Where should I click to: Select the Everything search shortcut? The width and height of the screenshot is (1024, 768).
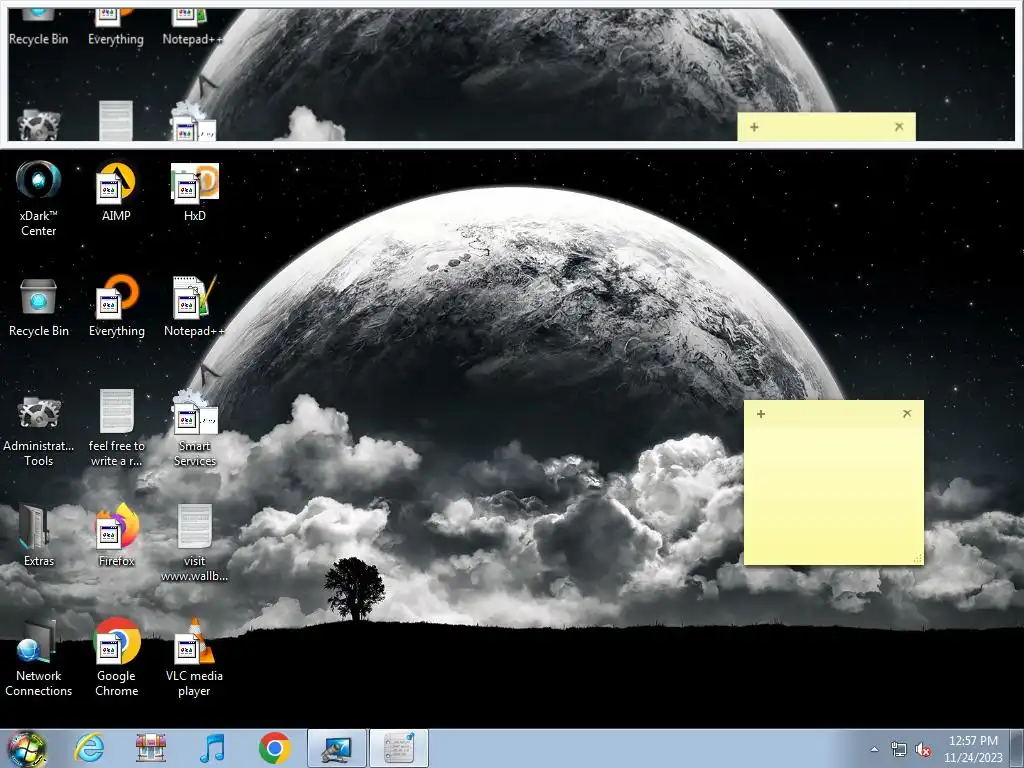(x=116, y=308)
